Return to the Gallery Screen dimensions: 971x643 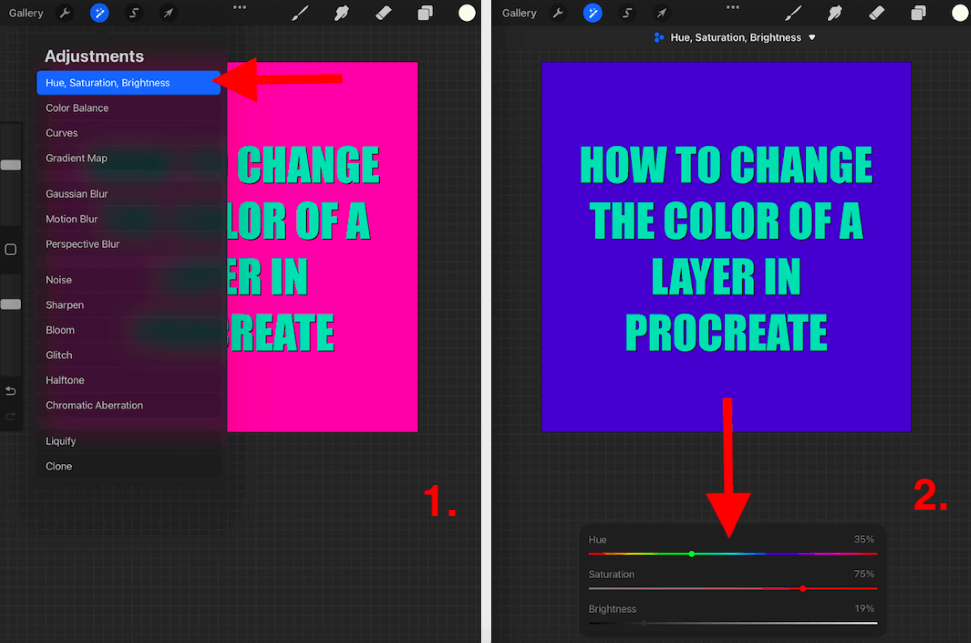(x=26, y=12)
